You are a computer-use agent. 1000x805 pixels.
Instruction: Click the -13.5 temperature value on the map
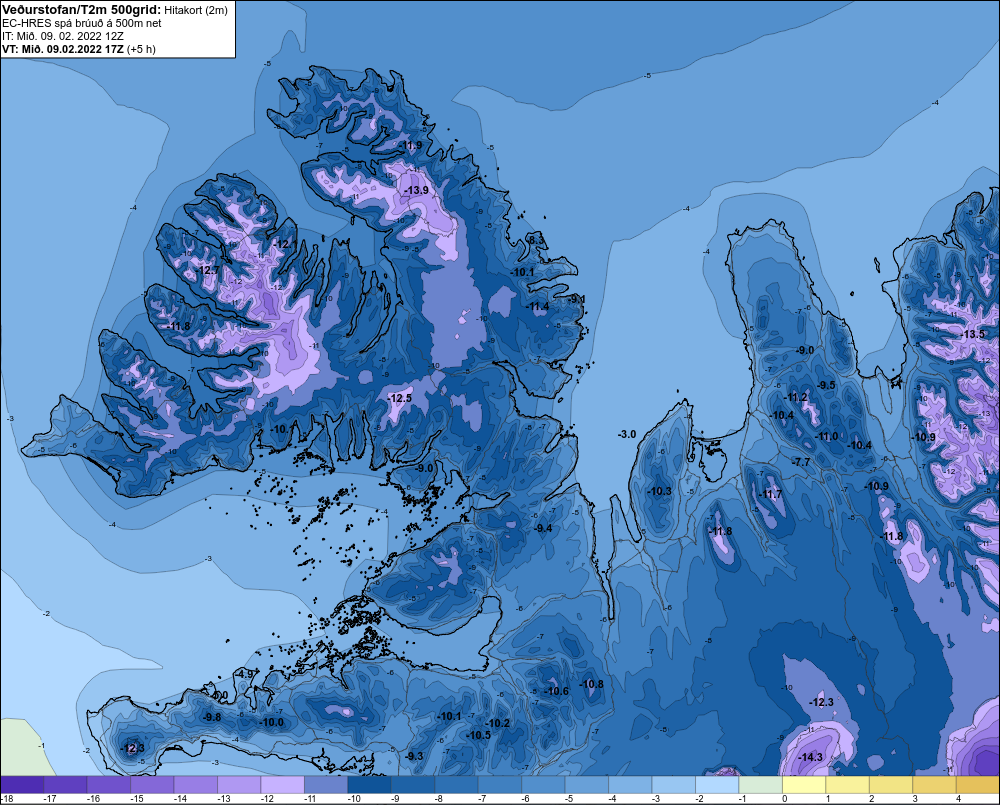[x=973, y=334]
